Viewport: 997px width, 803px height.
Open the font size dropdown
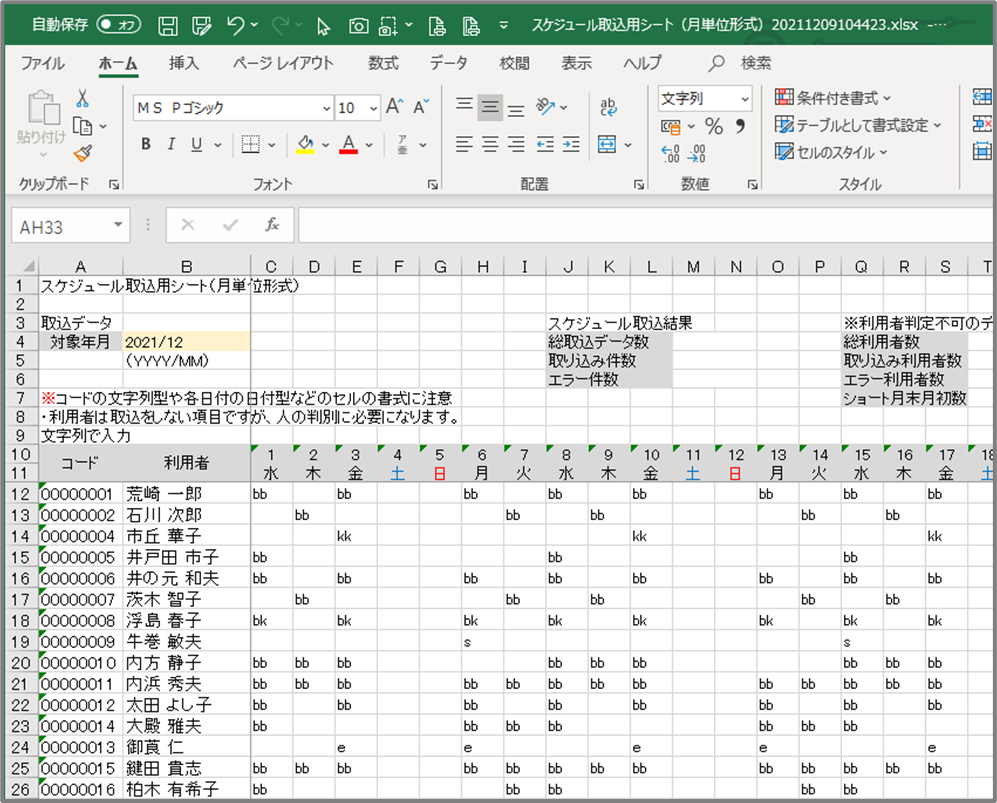coord(373,108)
